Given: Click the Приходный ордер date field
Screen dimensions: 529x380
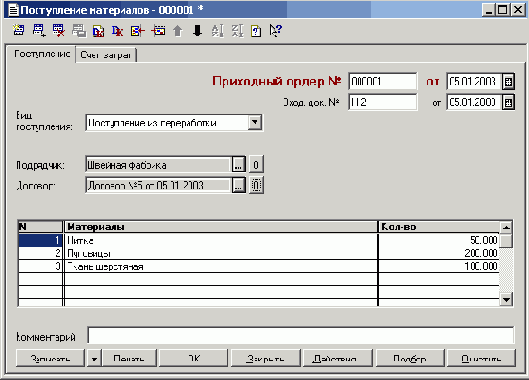Looking at the screenshot, I should (474, 81).
